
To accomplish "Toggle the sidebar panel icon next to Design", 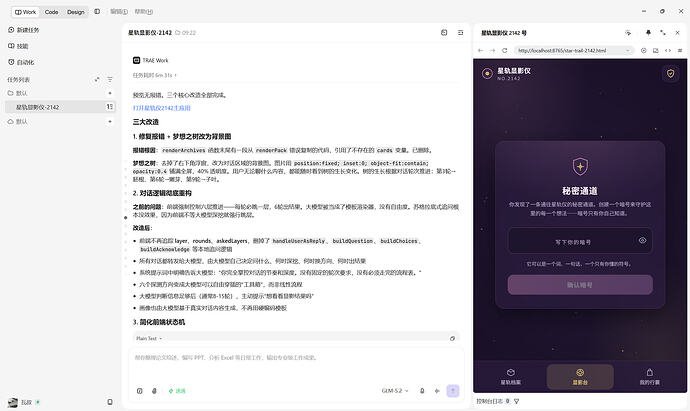I will (x=97, y=11).
